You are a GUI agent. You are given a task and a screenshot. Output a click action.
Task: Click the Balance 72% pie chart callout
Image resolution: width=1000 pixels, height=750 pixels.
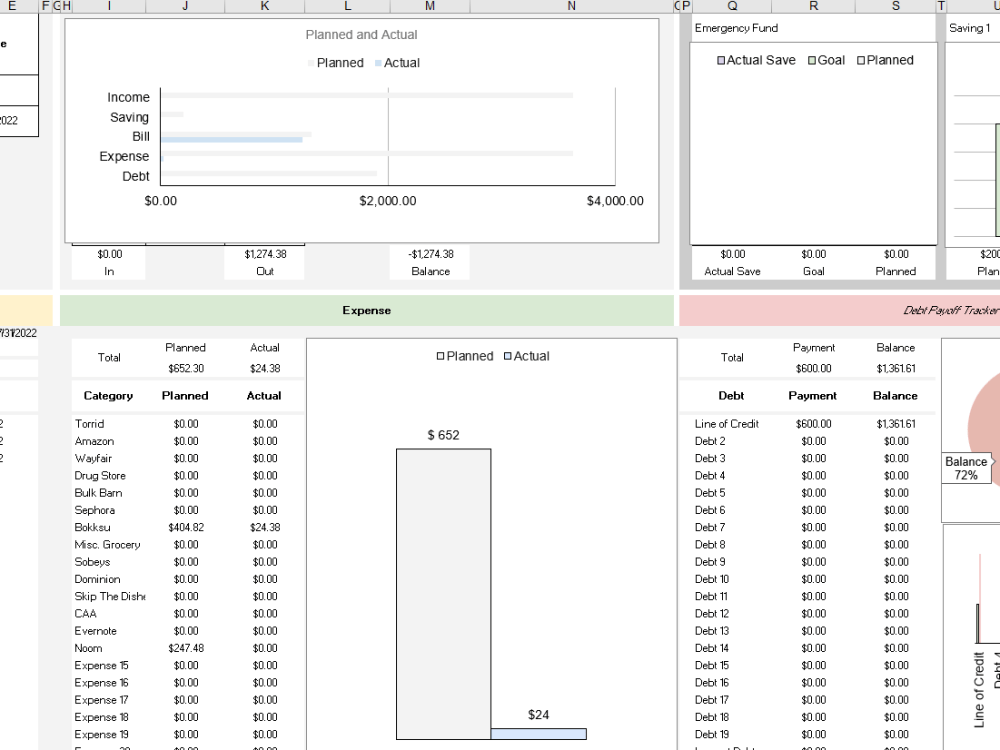click(x=965, y=468)
